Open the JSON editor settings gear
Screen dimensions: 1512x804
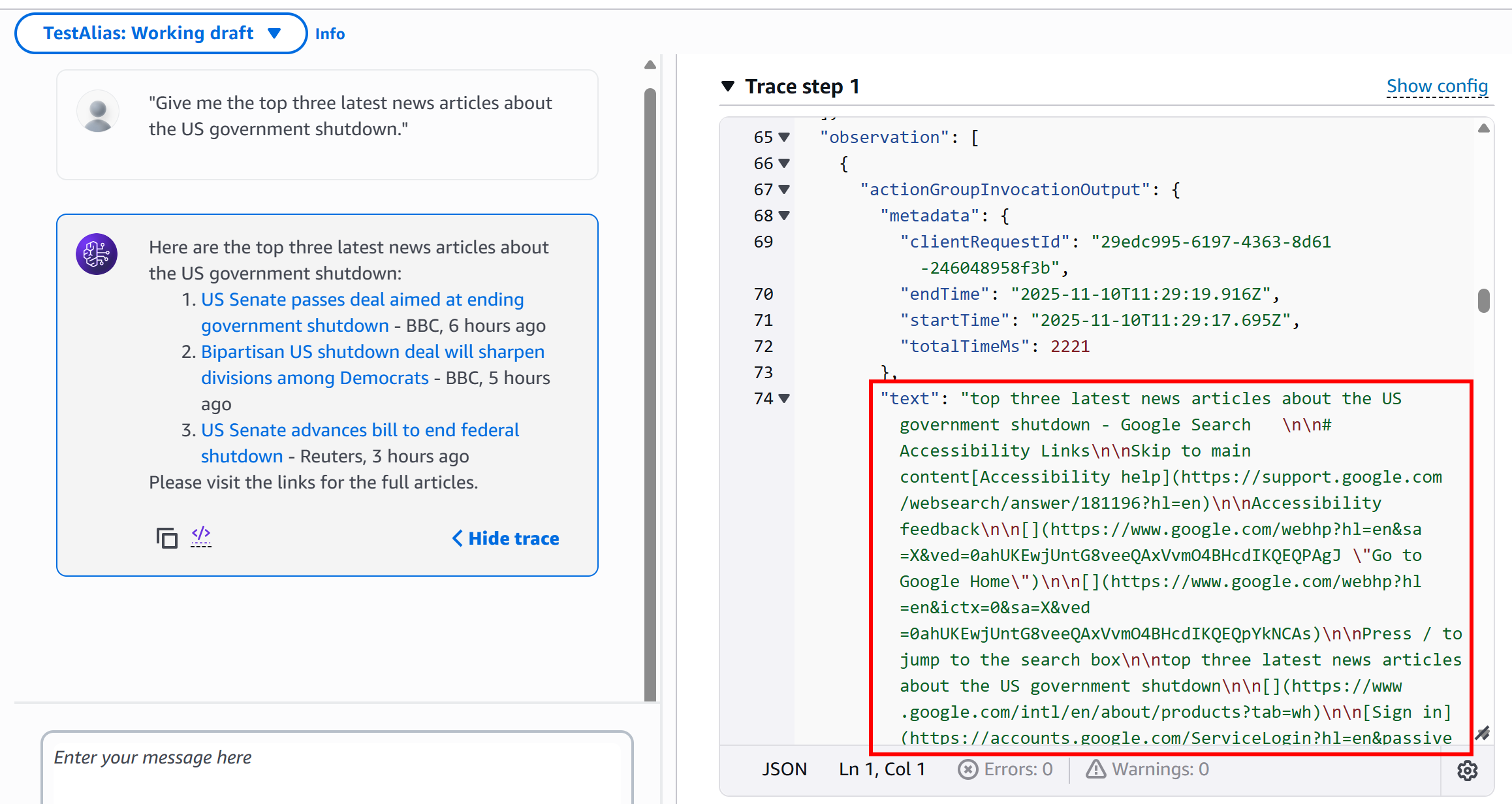[1466, 771]
